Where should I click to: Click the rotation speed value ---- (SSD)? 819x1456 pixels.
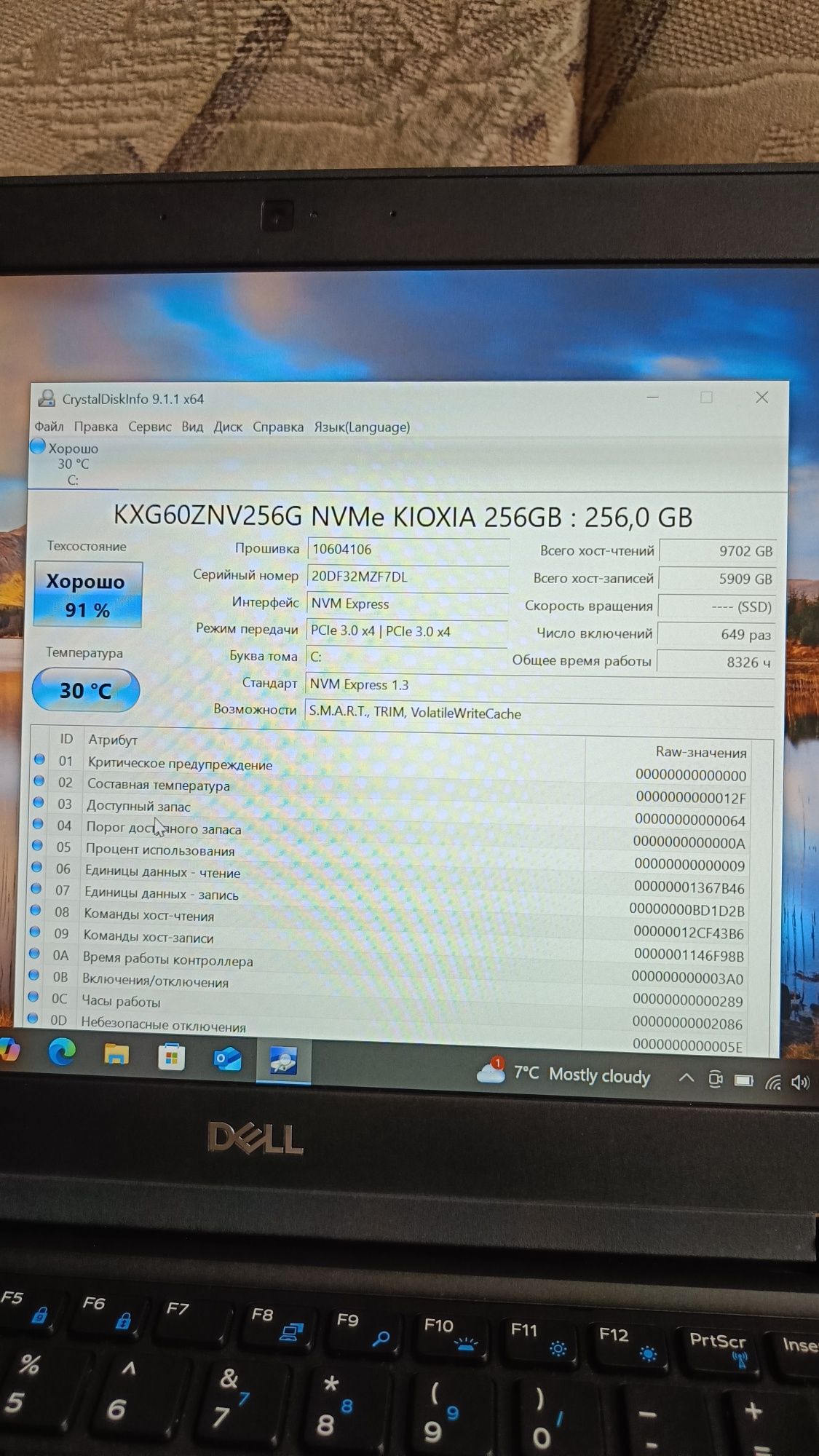tap(716, 606)
